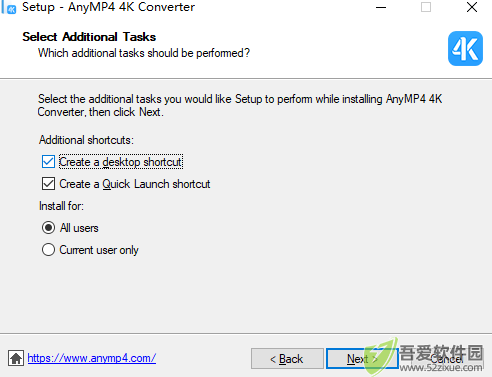Image resolution: width=492 pixels, height=377 pixels.
Task: Cancel the installation
Action: coord(447,359)
